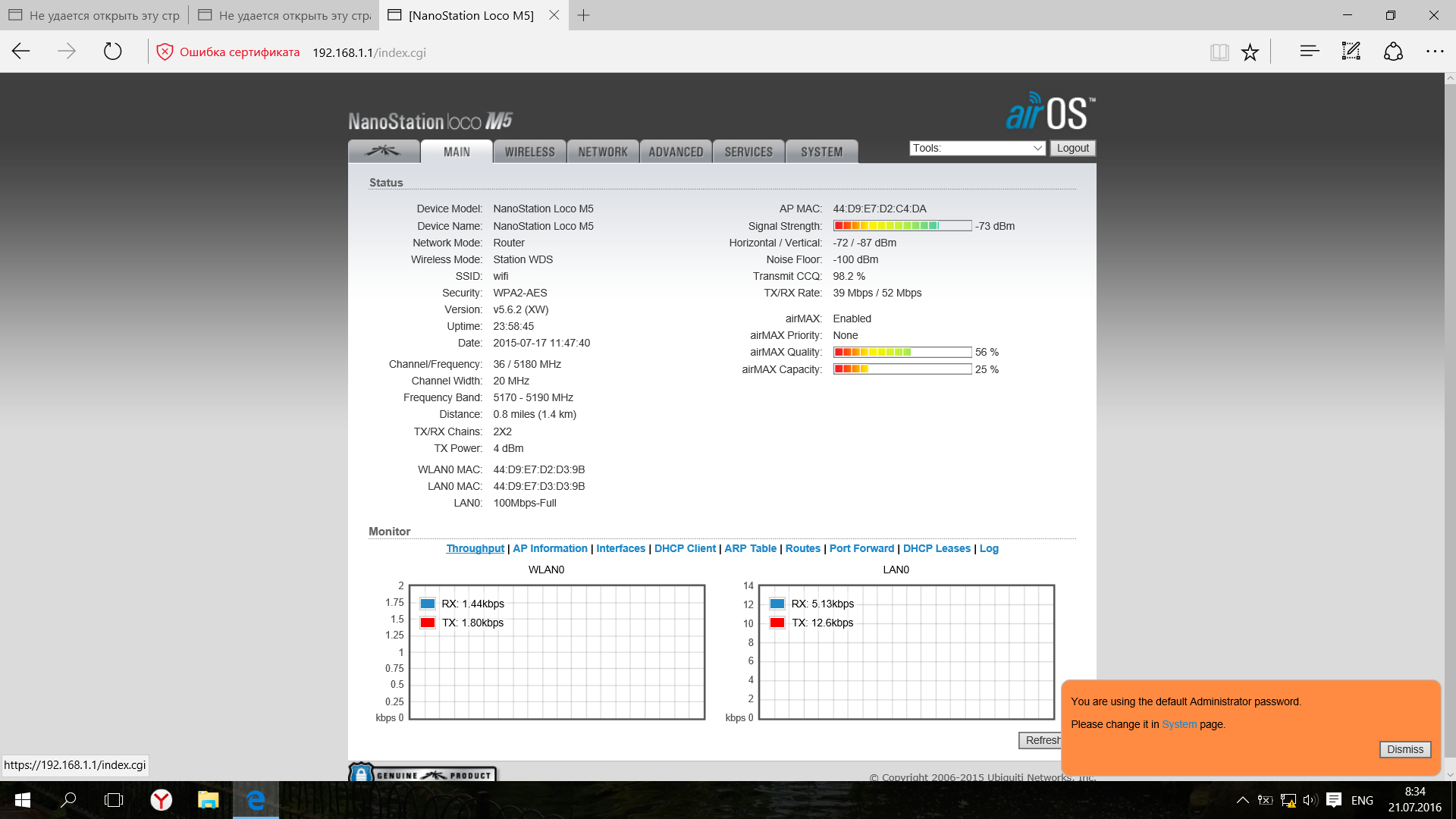1456x819 pixels.
Task: Click the browser forward arrow
Action: 67,52
